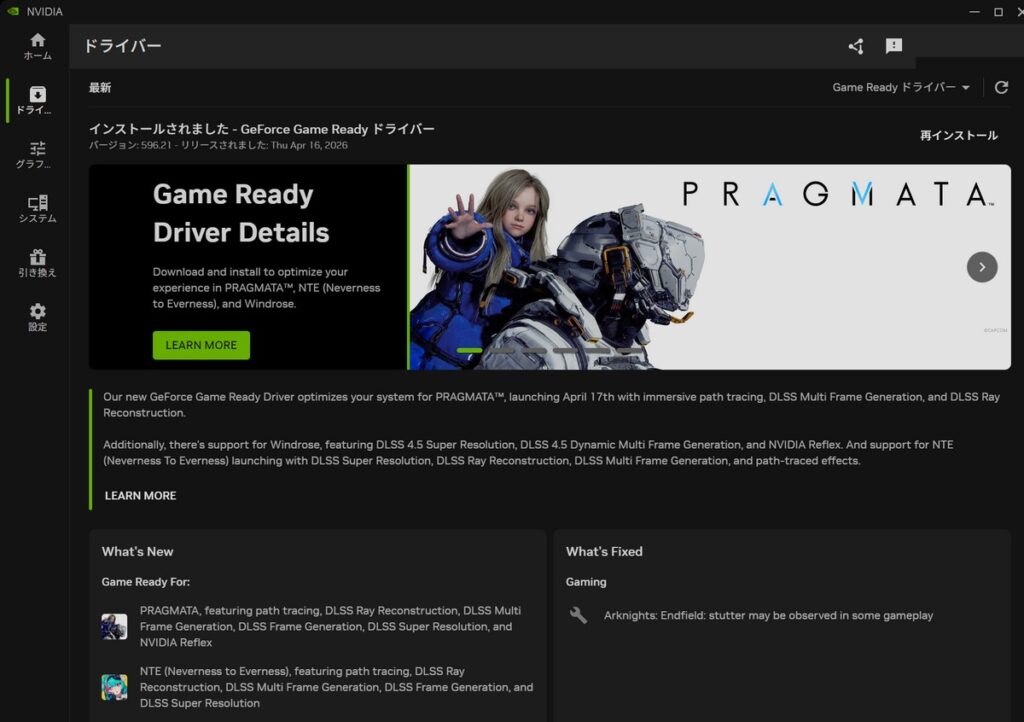Image resolution: width=1024 pixels, height=722 pixels.
Task: Click the wrench icon beside Arknights fix
Action: [578, 615]
